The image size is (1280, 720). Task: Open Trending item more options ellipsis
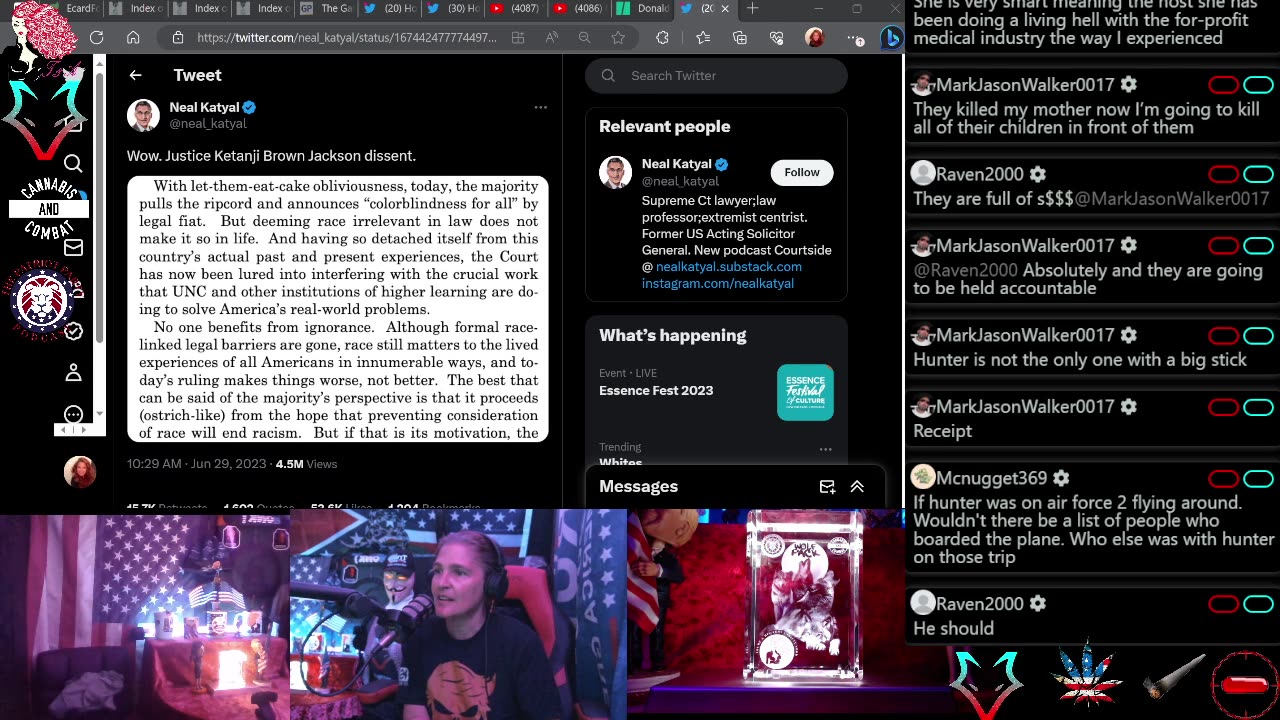coord(825,449)
